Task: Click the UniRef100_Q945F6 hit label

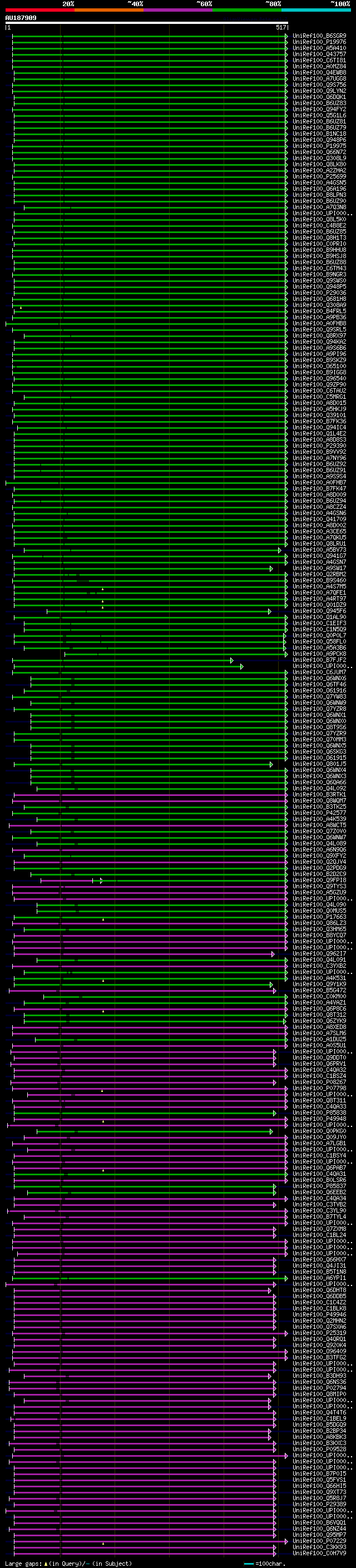Action: (319, 611)
